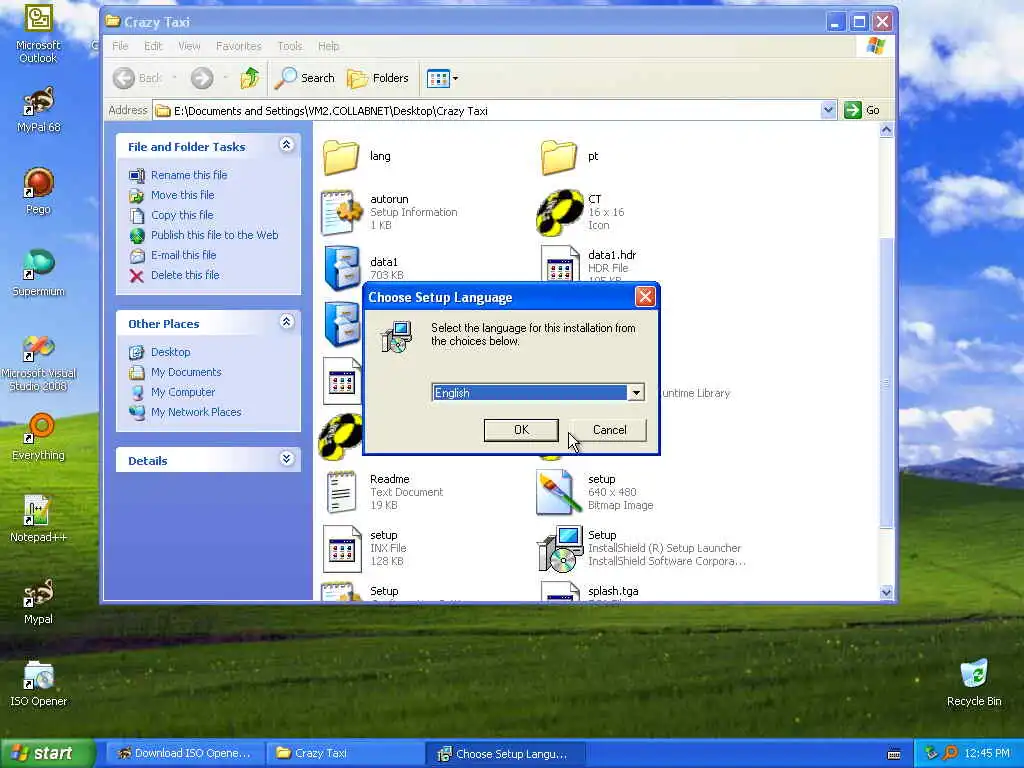This screenshot has width=1024, height=768.
Task: Select the CT icon file
Action: 580,212
